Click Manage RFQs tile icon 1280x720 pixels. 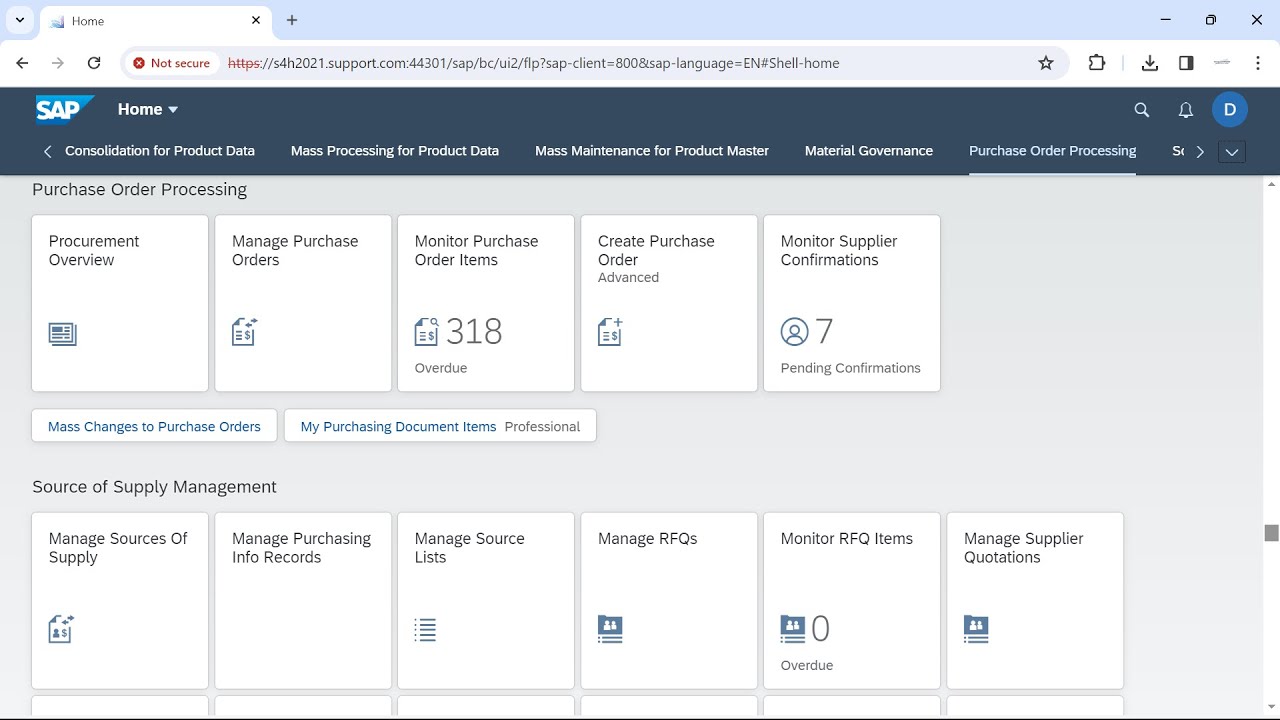point(610,629)
